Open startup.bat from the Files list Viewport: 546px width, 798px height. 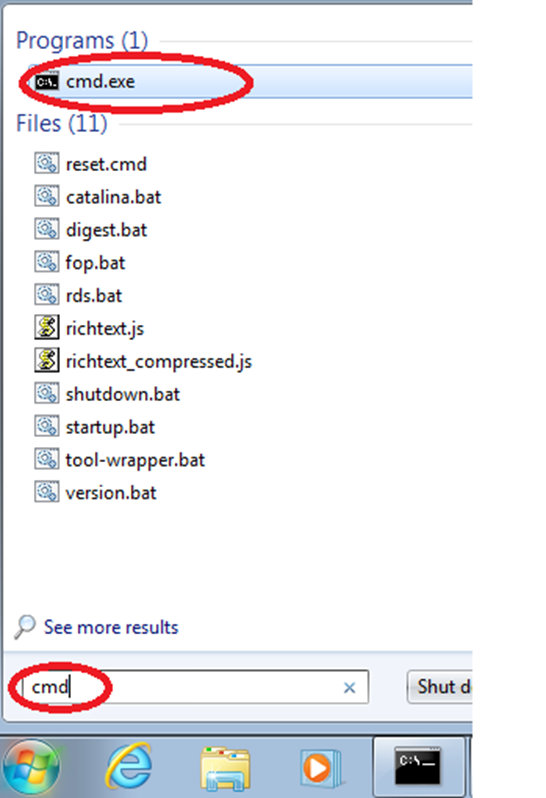[x=110, y=428]
